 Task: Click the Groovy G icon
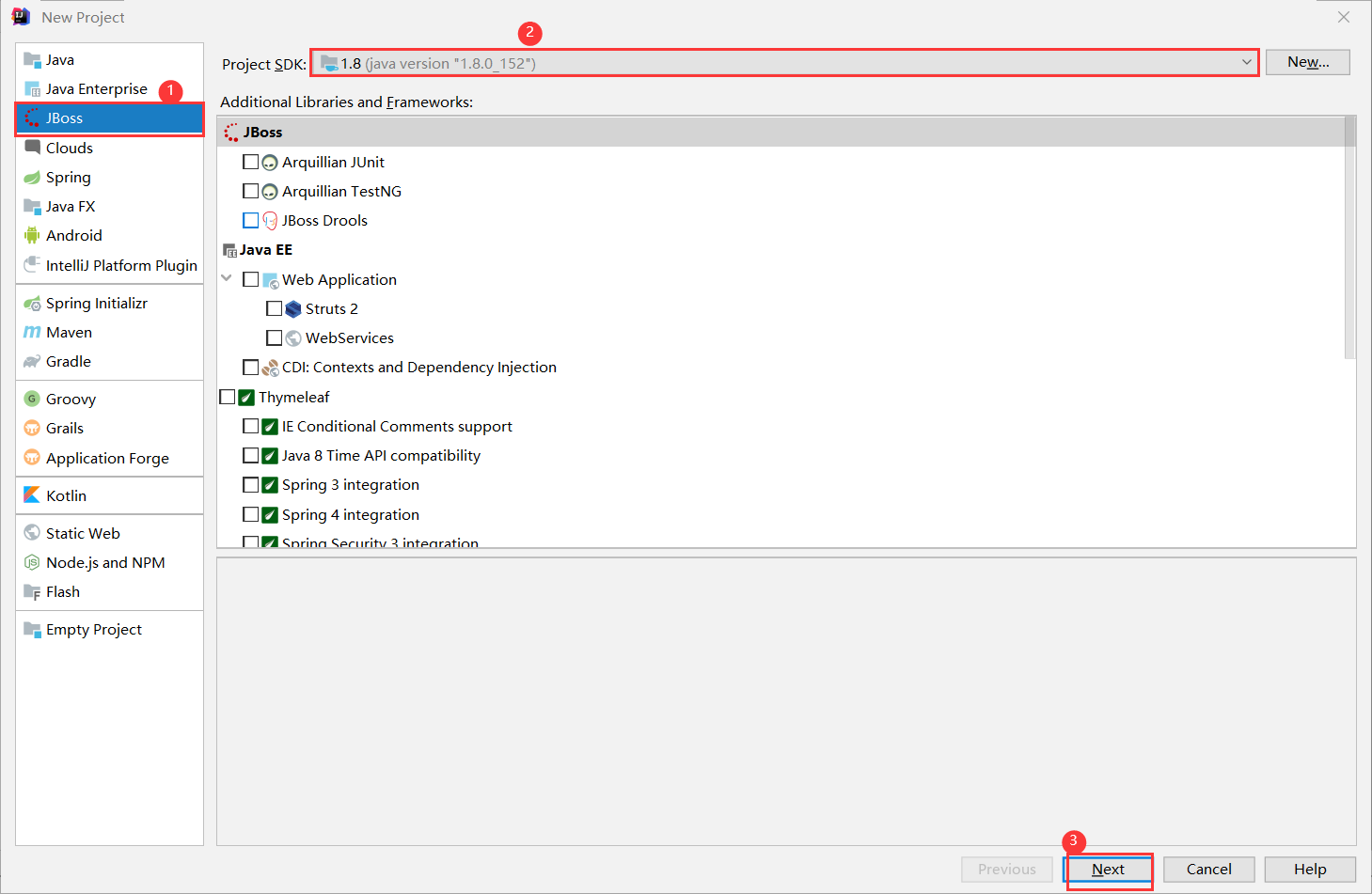click(32, 400)
